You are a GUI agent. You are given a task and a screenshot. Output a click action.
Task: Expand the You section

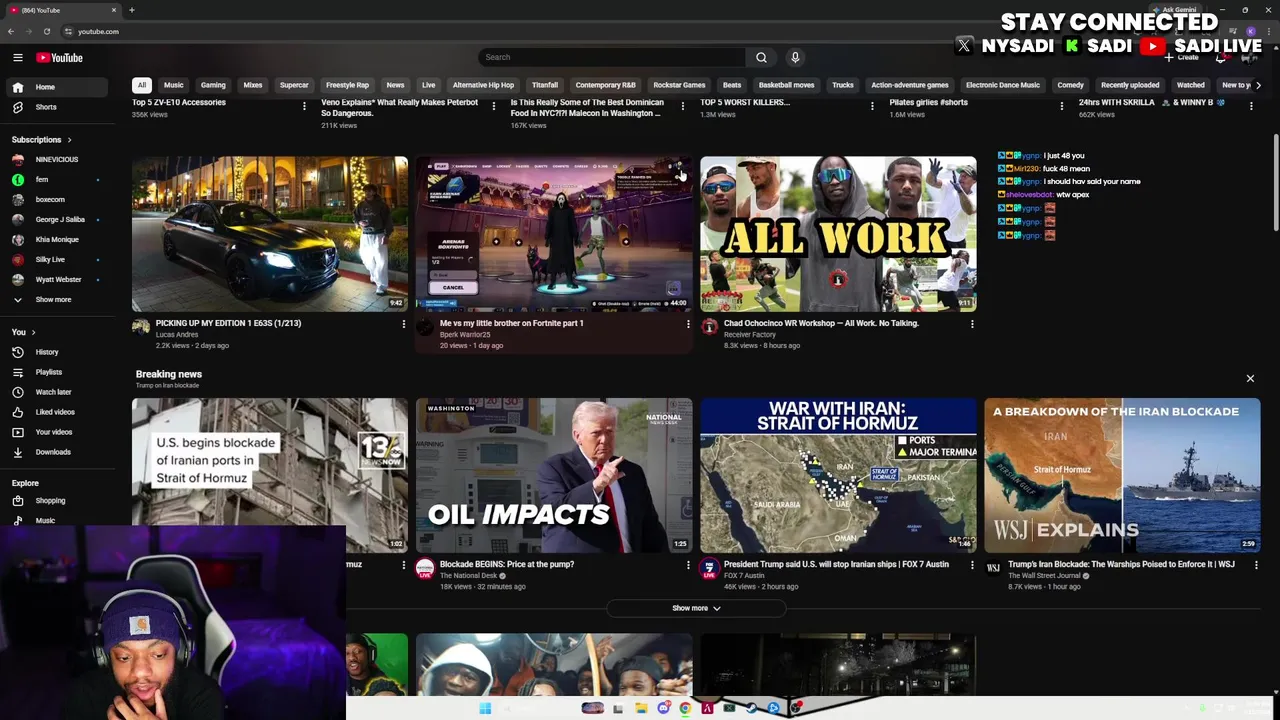(x=23, y=332)
